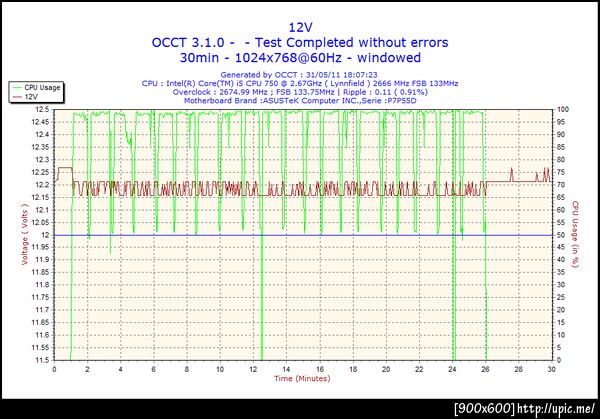Click the '6' time axis value
This screenshot has width=600, height=419.
point(153,369)
